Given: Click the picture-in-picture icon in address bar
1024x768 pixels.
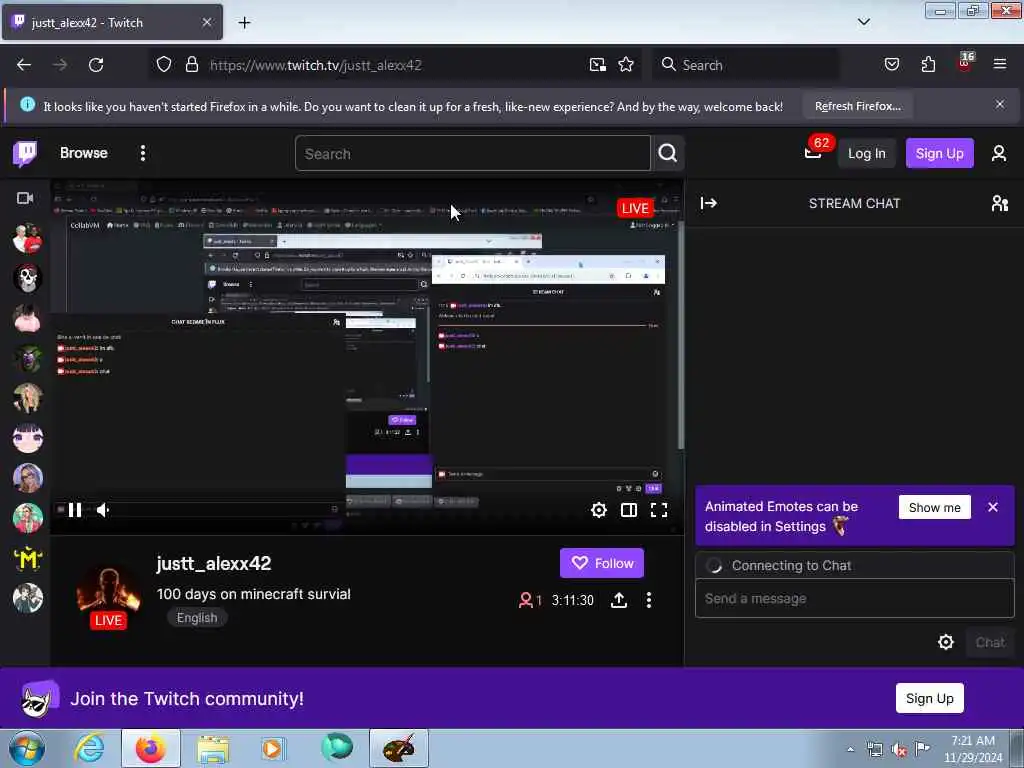Looking at the screenshot, I should click(x=598, y=65).
